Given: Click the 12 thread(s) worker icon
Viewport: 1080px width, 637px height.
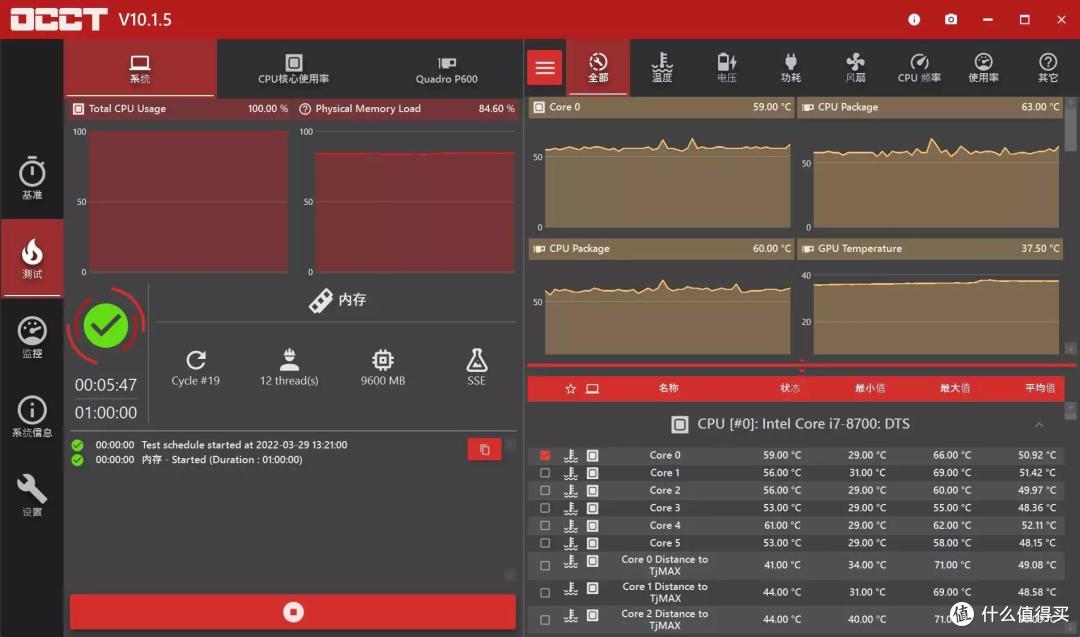Looking at the screenshot, I should point(289,359).
